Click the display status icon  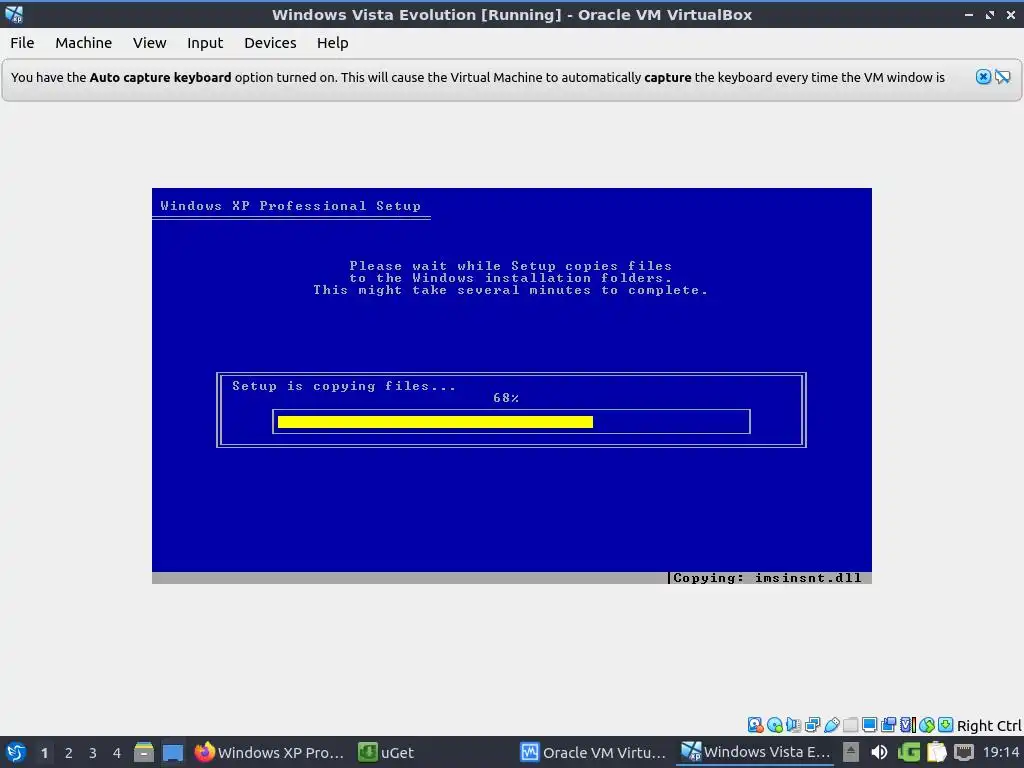point(869,725)
